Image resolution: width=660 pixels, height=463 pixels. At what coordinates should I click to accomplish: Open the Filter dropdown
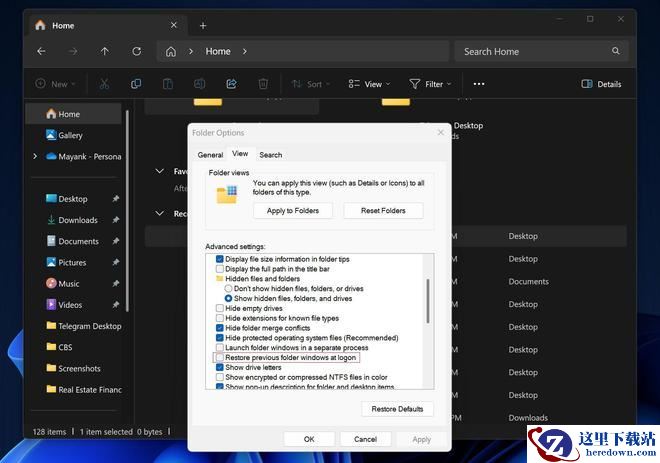430,84
